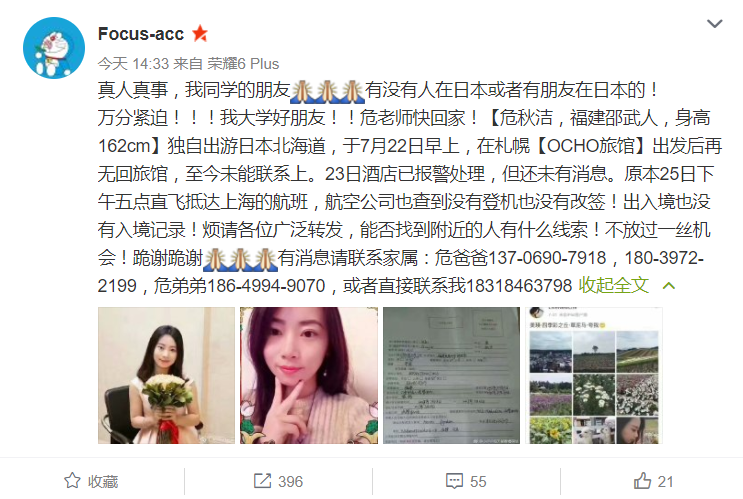Click the 收藏 star icon
743x499 pixels.
72,481
